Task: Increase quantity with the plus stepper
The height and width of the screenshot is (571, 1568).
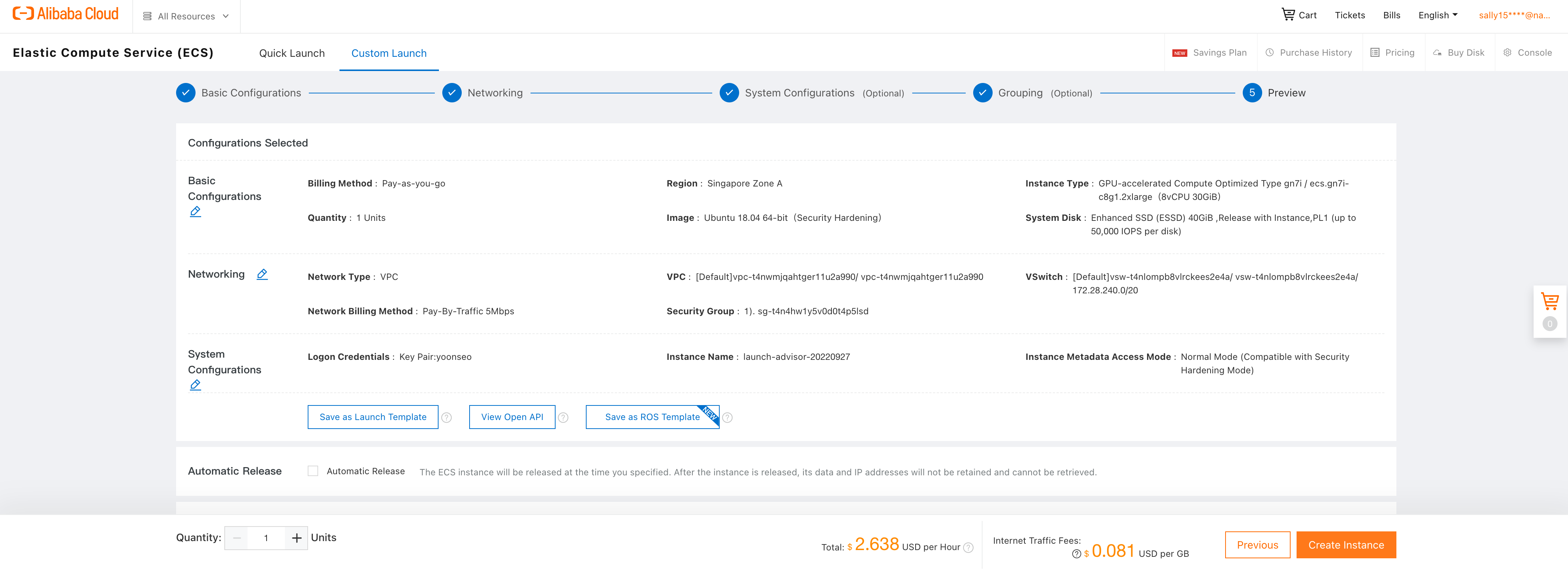Action: pyautogui.click(x=296, y=538)
